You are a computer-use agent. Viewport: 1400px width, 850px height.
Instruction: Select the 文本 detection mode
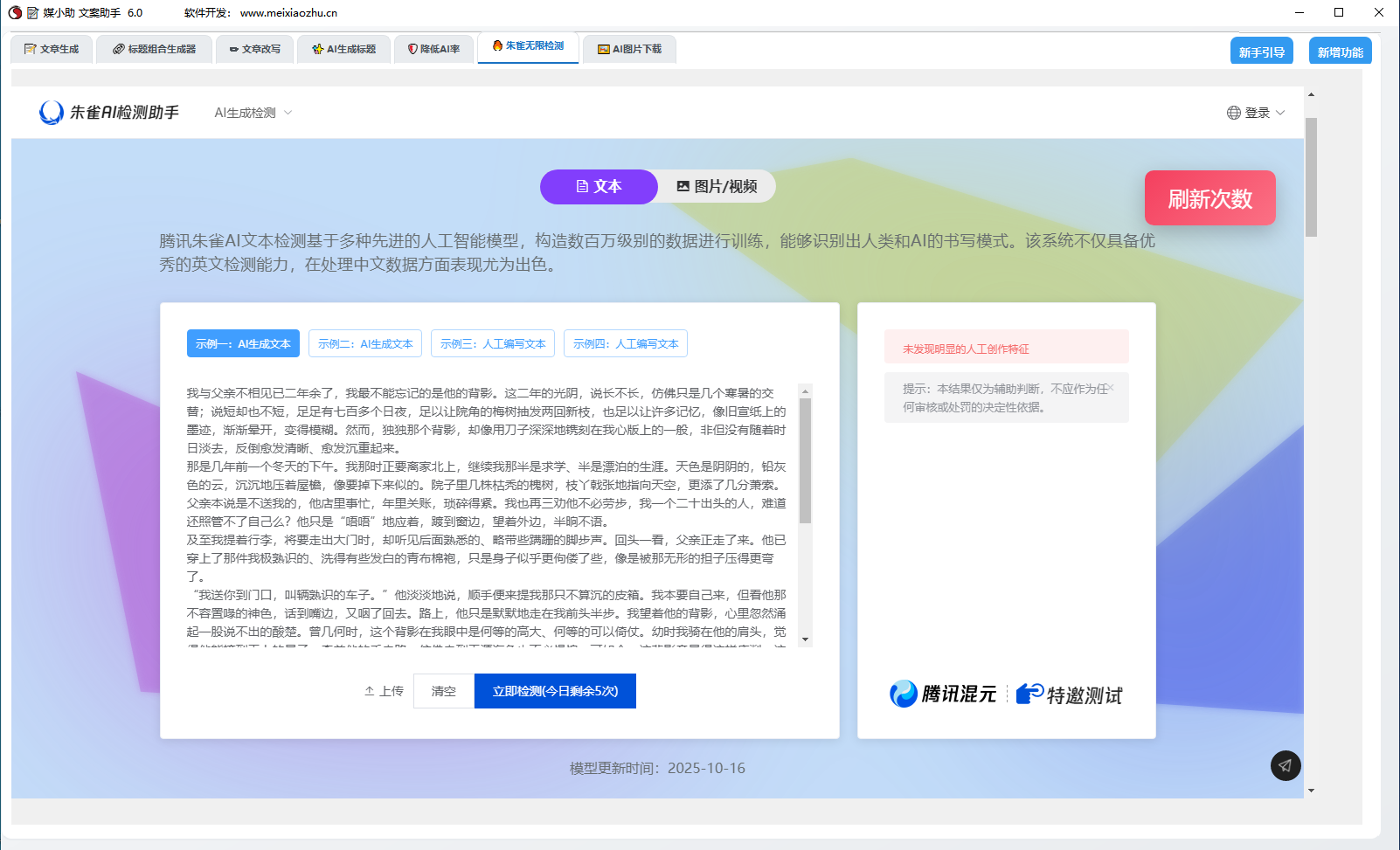[x=599, y=187]
